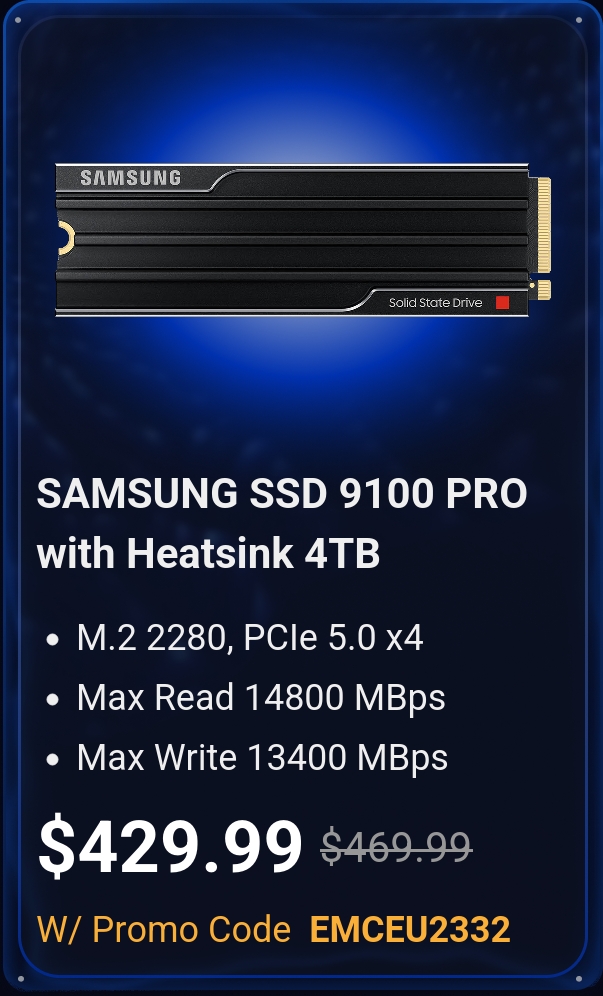Viewport: 603px width, 996px height.
Task: Open the SAMSUNG SSD 9100 PRO title
Action: tap(281, 493)
